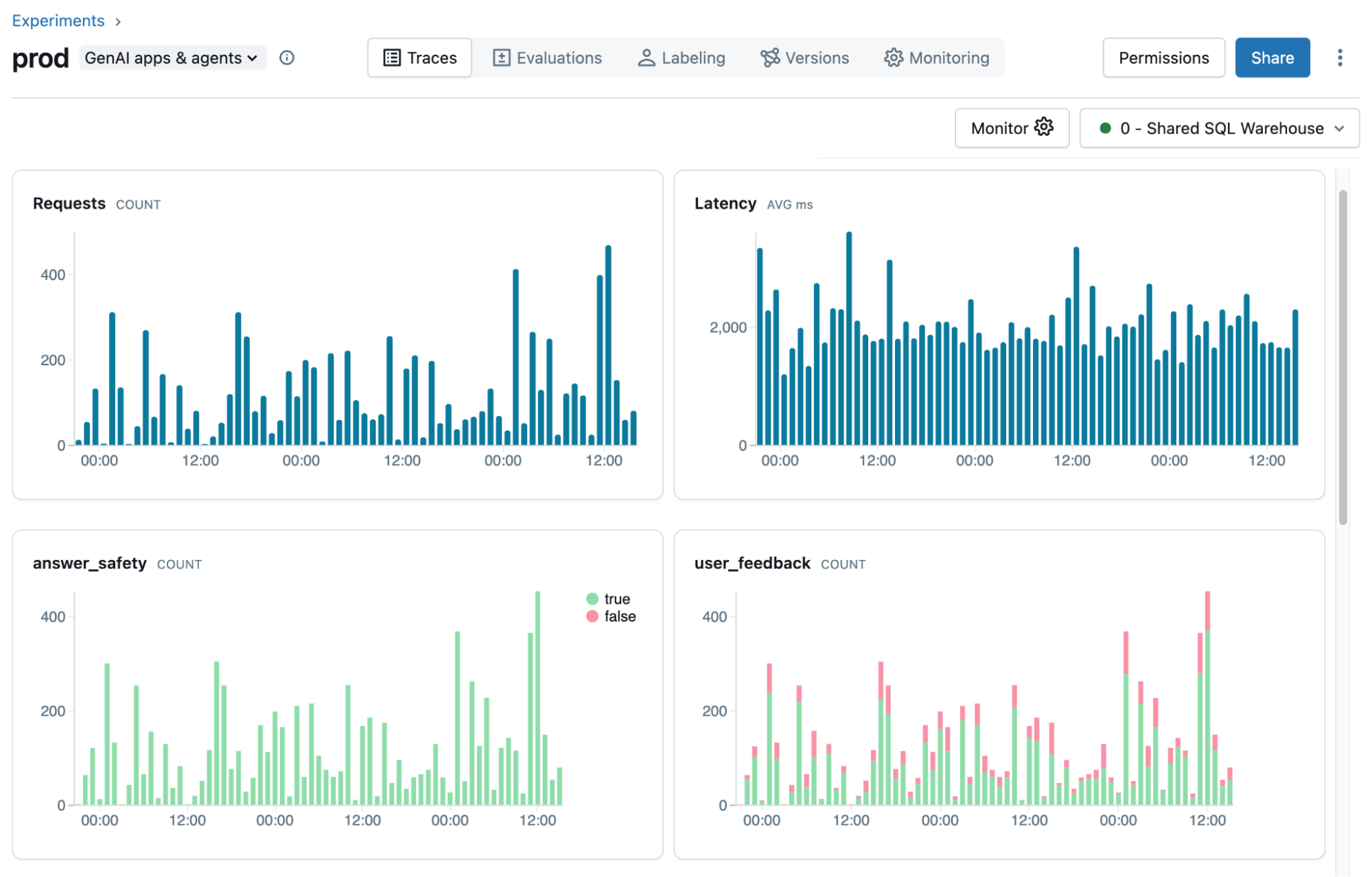Go to the Experiments breadcrumb link
The image size is (1372, 877).
[58, 21]
